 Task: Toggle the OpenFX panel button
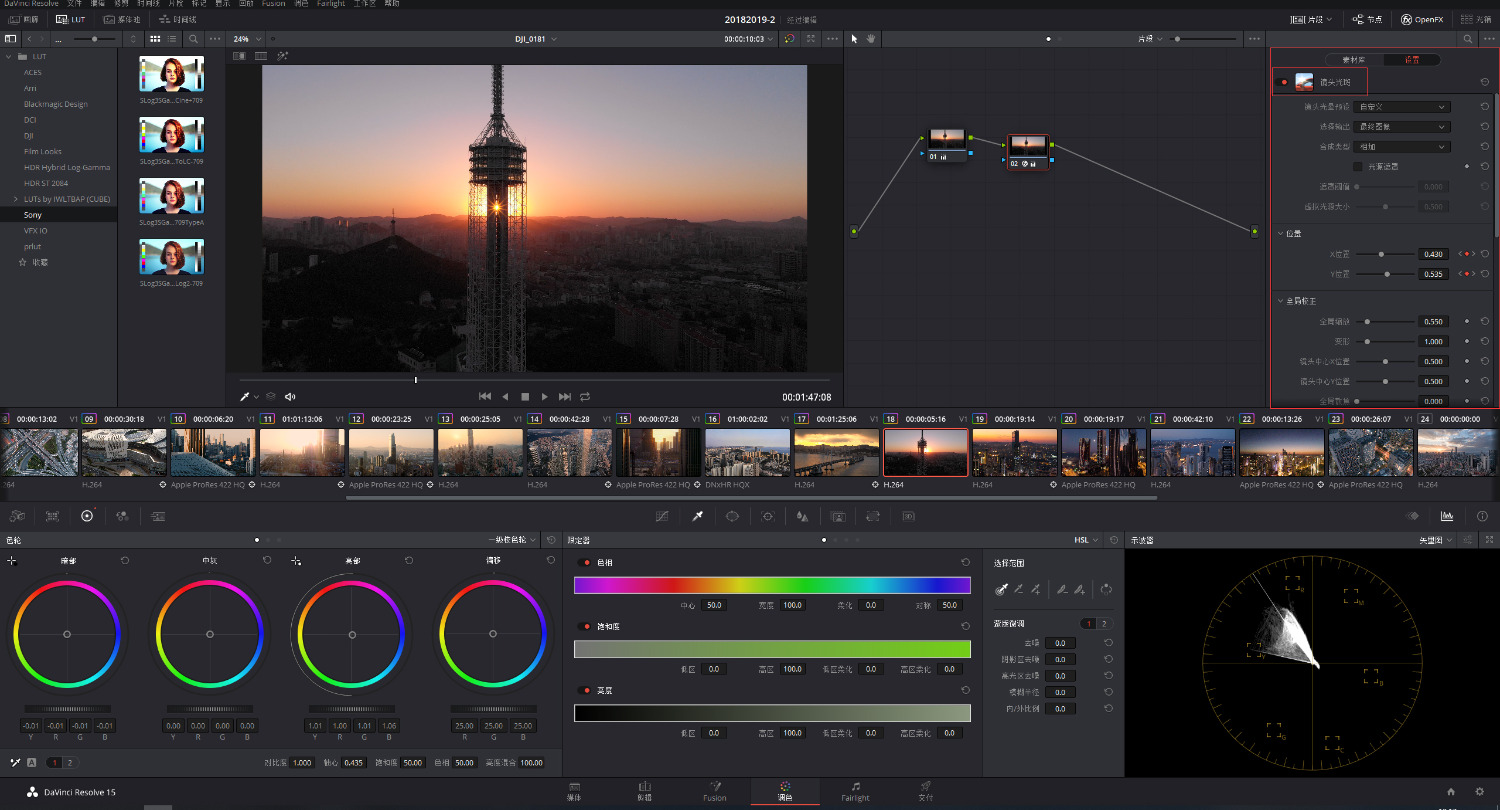(x=1421, y=19)
